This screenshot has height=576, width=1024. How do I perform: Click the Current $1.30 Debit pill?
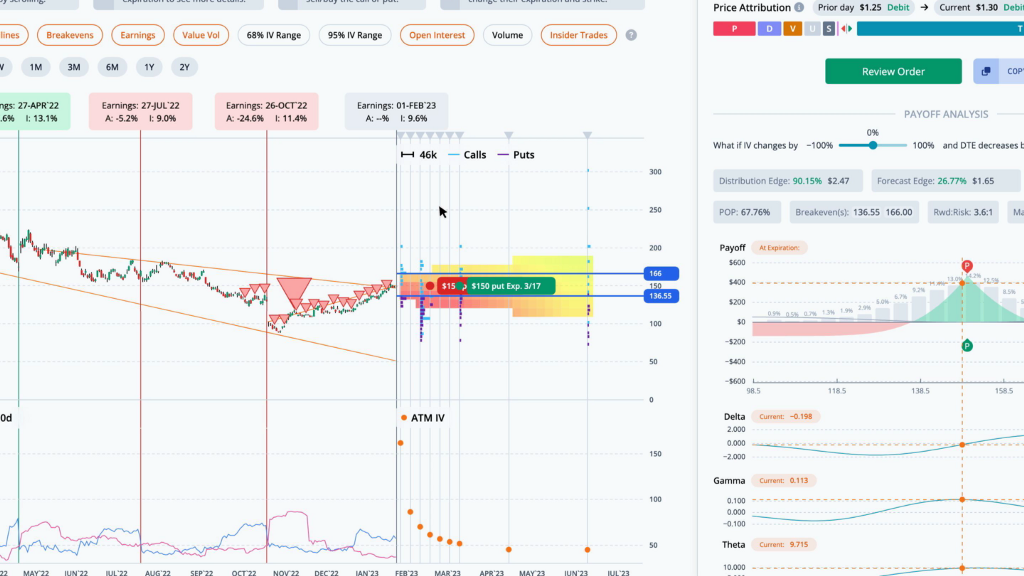[978, 8]
